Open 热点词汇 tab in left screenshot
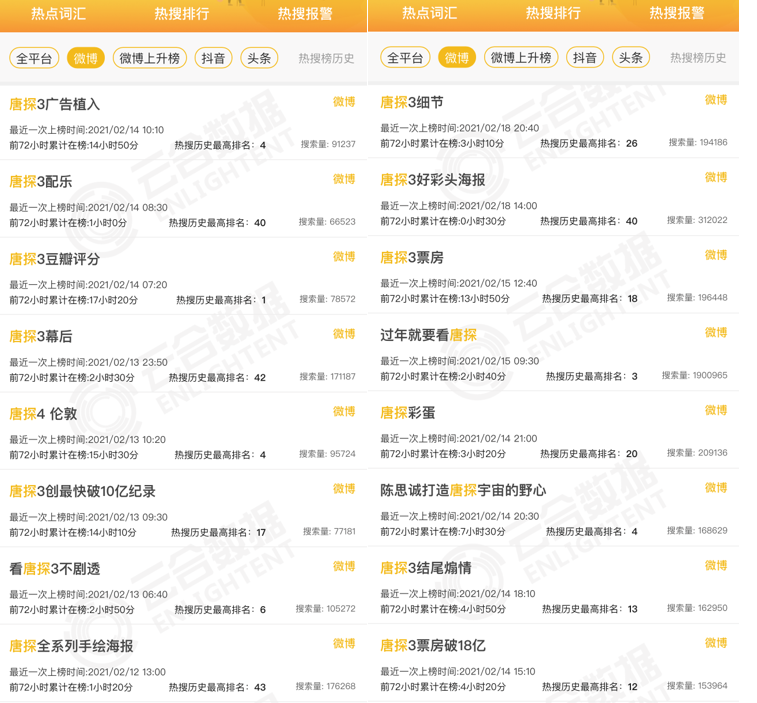 coord(58,14)
